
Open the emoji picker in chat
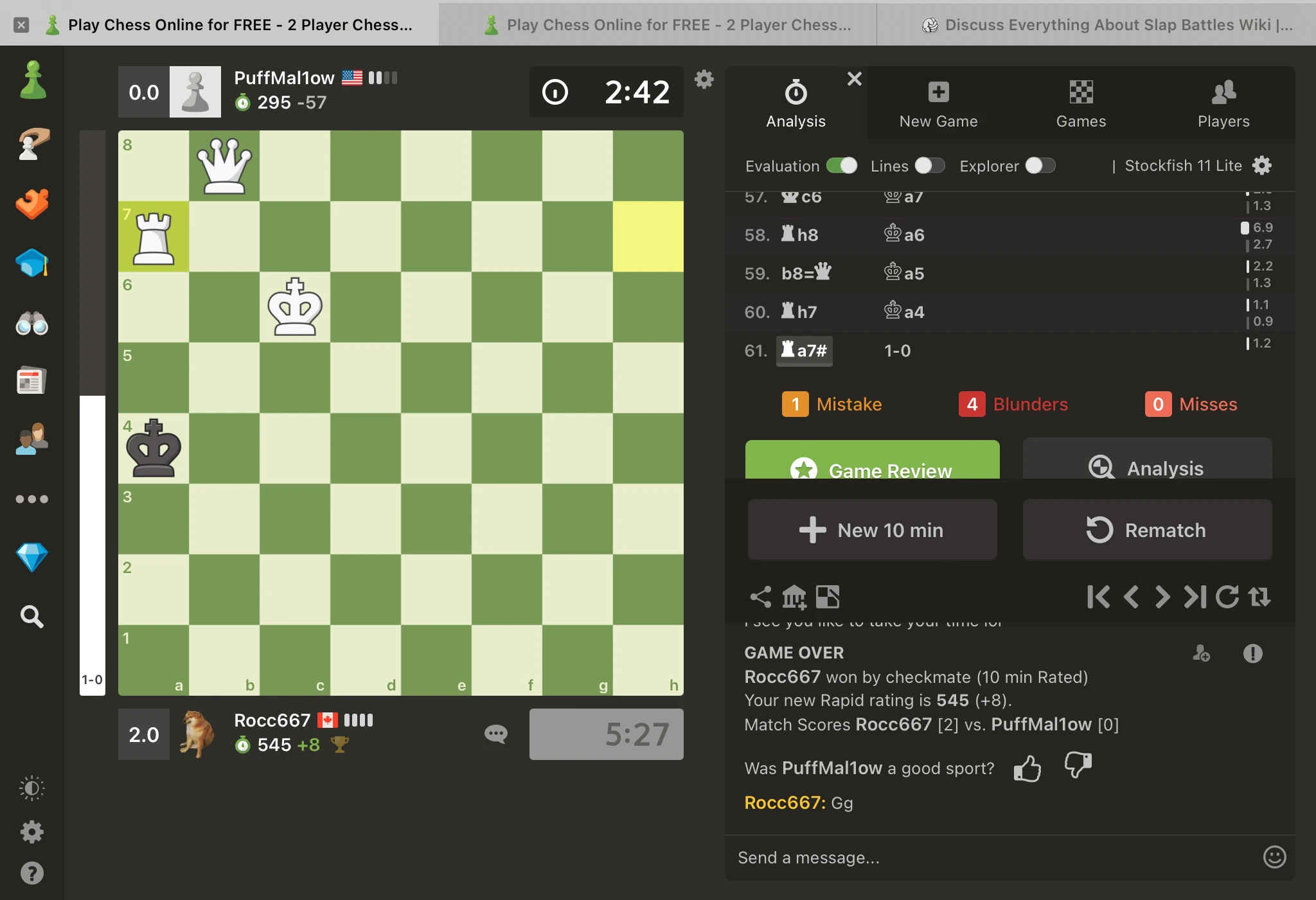coord(1274,857)
